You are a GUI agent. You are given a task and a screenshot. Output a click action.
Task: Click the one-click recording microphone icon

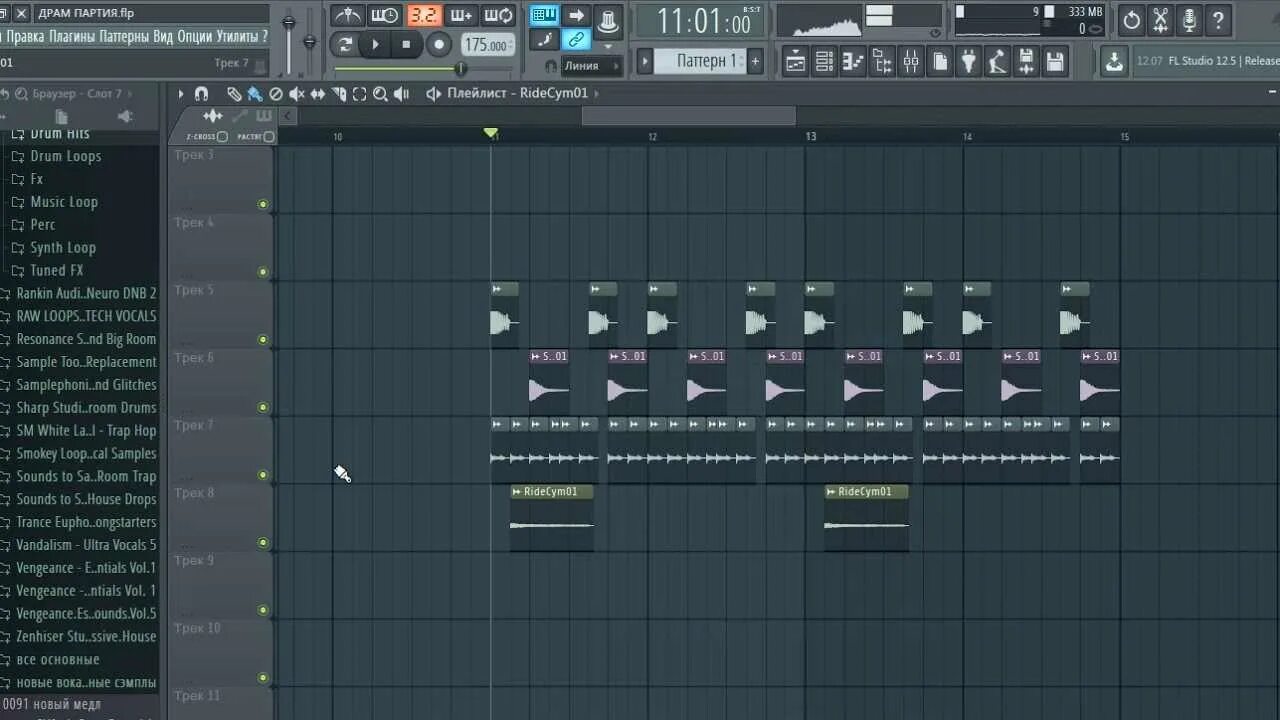tap(1189, 19)
